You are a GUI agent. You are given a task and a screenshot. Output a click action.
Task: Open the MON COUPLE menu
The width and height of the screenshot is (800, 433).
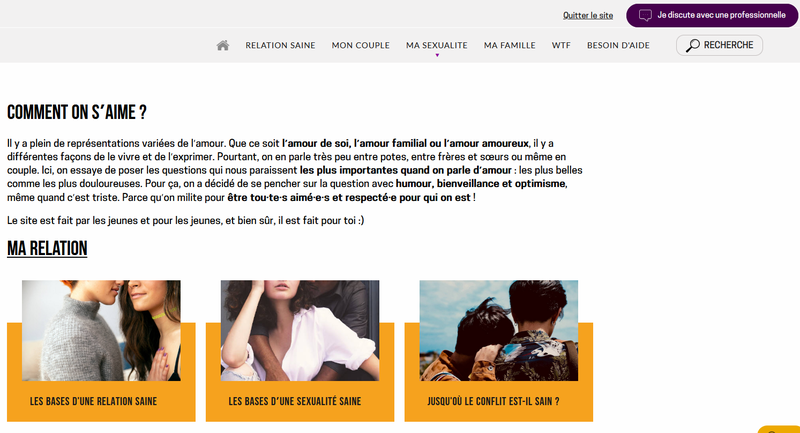click(361, 45)
